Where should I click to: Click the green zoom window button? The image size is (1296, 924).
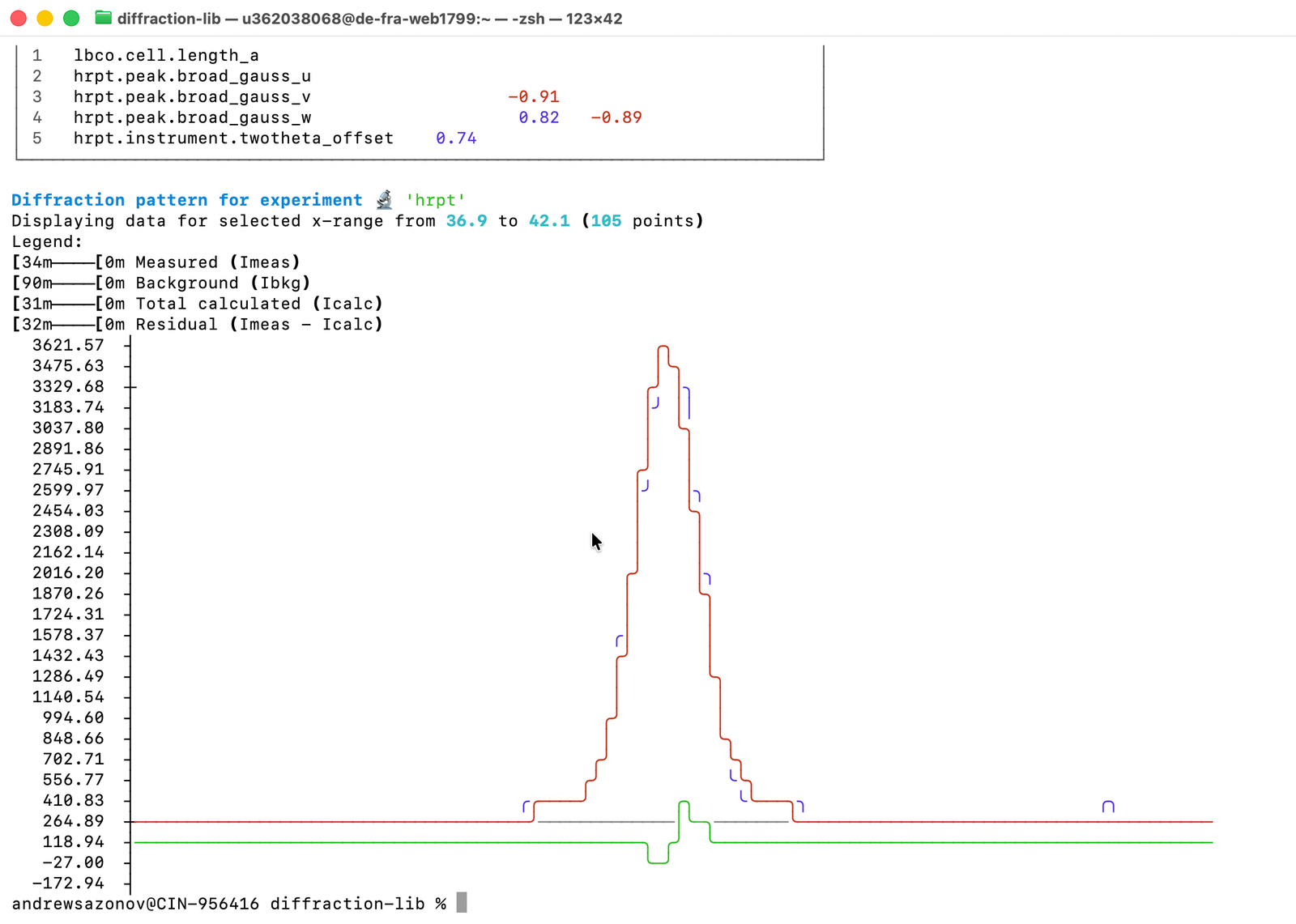coord(71,18)
